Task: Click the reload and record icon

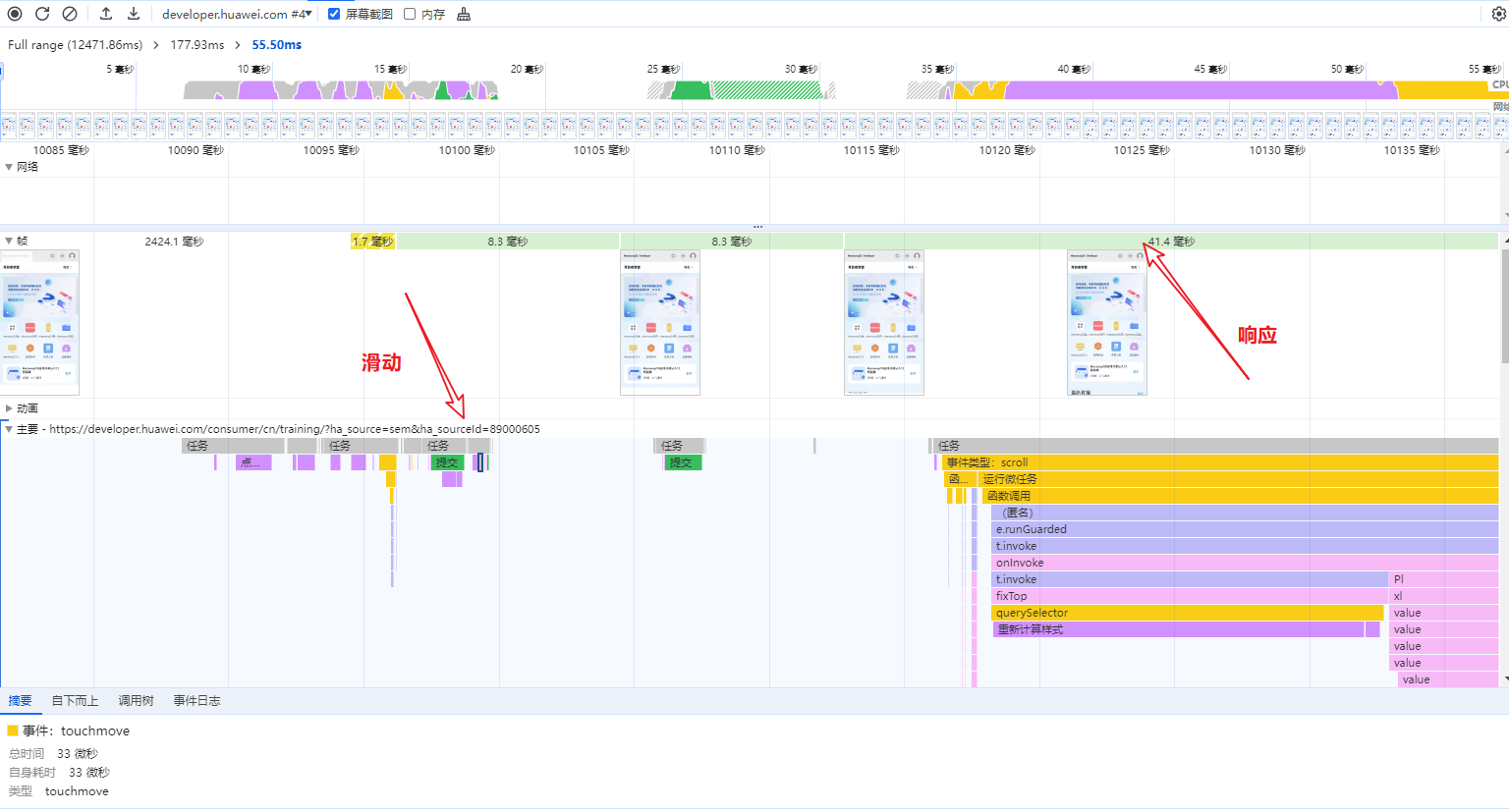Action: tap(42, 14)
